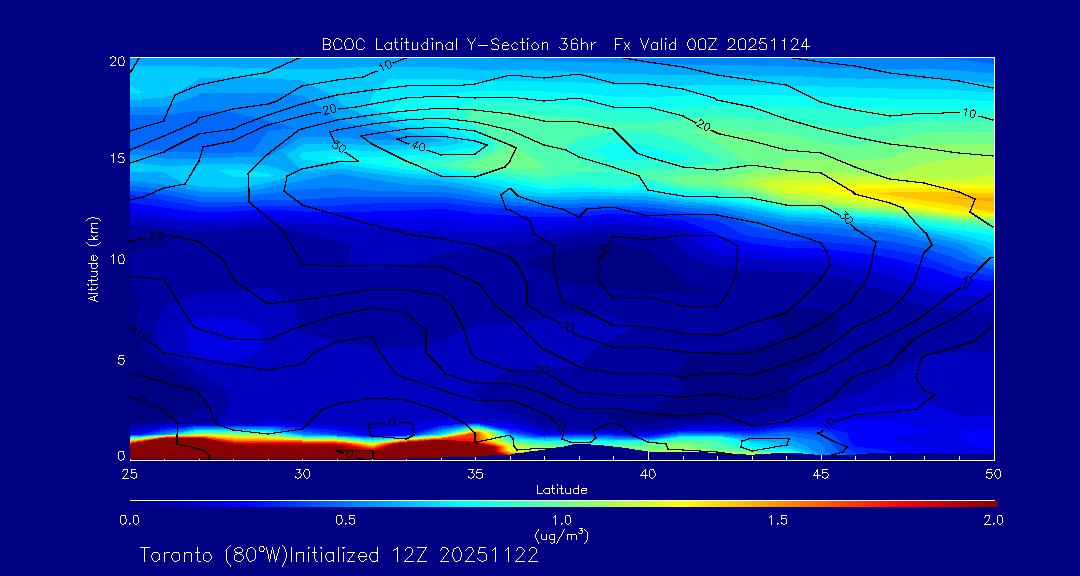1080x576 pixels.
Task: Click the altitude axis tick label 15
Action: tap(118, 158)
